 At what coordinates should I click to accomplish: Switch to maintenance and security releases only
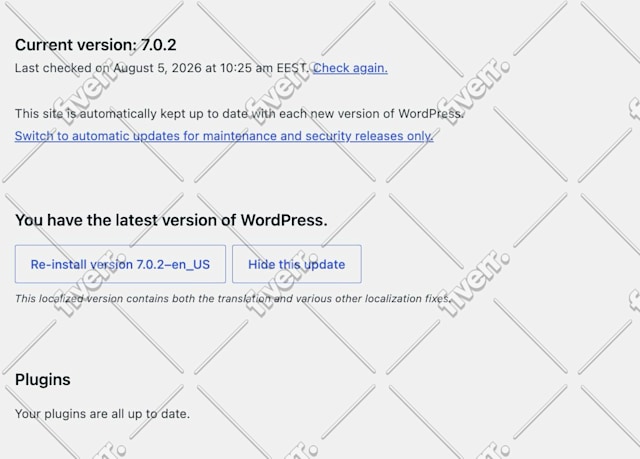point(224,135)
